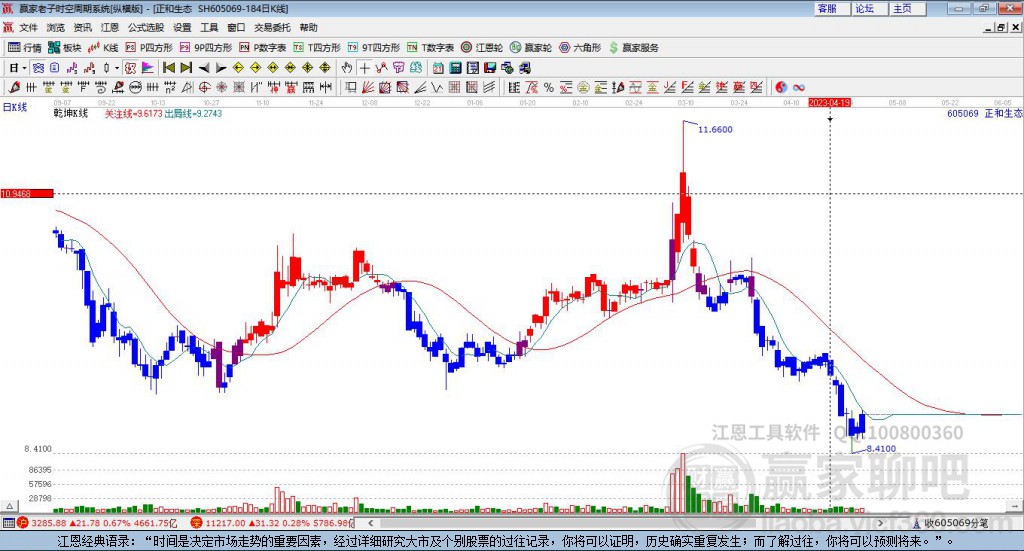
Task: Open the 帮助 menu
Action: [308, 27]
